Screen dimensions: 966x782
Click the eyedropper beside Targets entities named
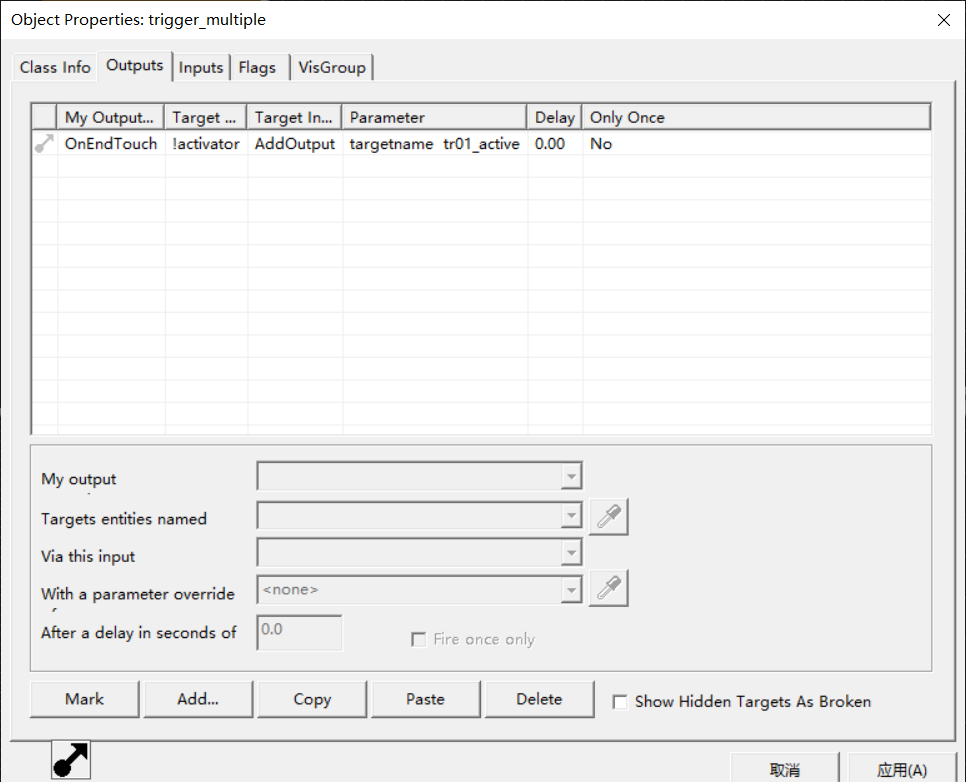[x=609, y=516]
